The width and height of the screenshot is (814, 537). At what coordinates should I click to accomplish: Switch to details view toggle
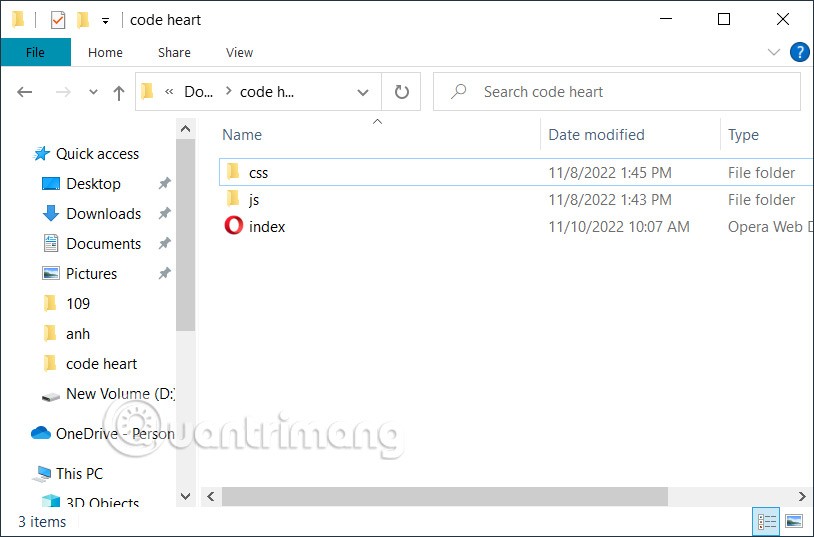click(767, 521)
